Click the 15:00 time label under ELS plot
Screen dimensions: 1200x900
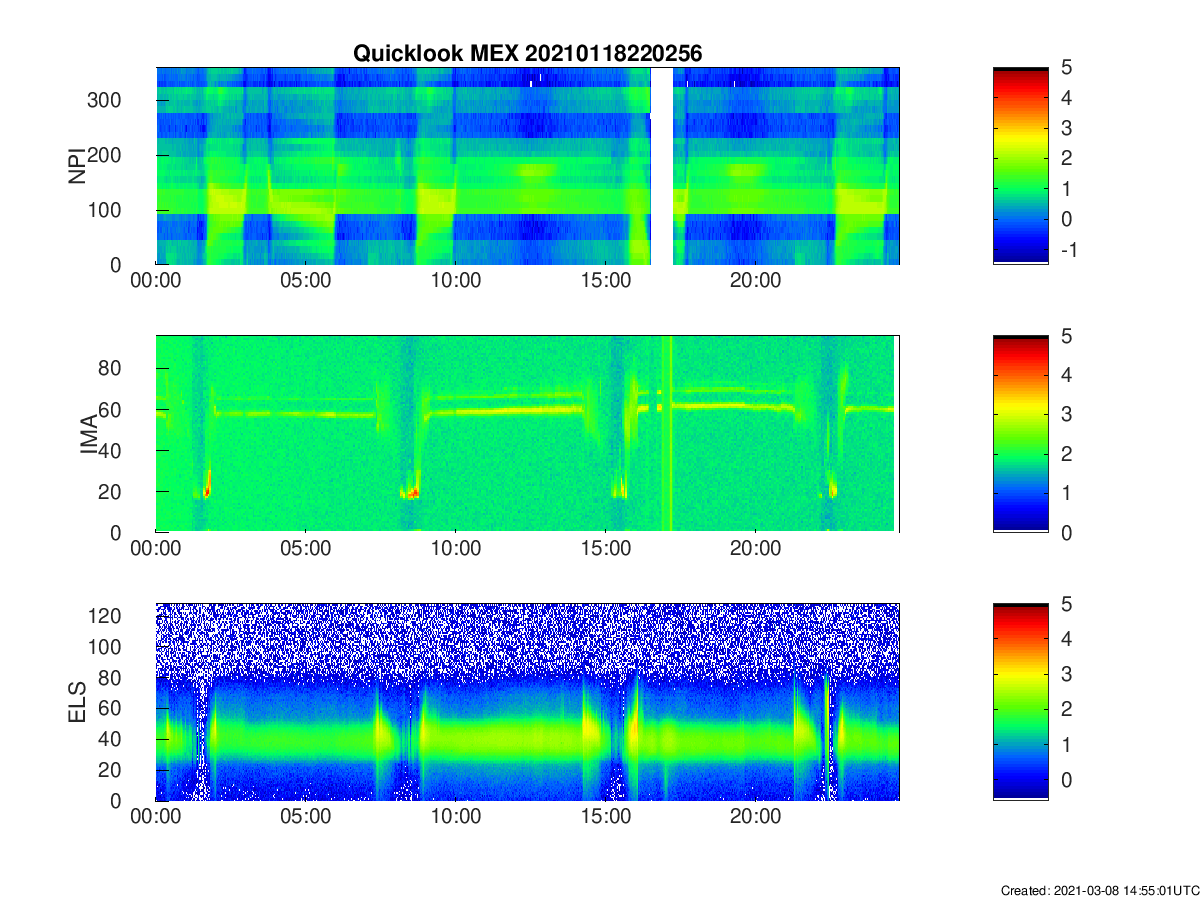click(x=606, y=818)
